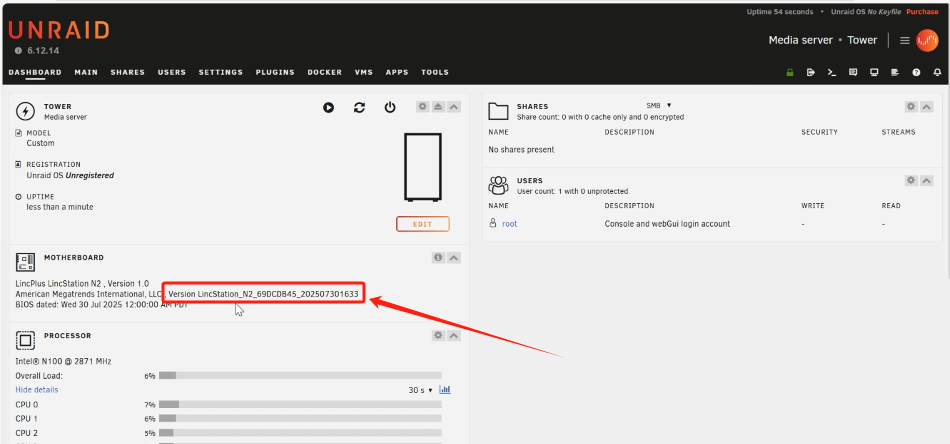Open the SMB protocol dropdown
The width and height of the screenshot is (950, 444).
pyautogui.click(x=659, y=105)
